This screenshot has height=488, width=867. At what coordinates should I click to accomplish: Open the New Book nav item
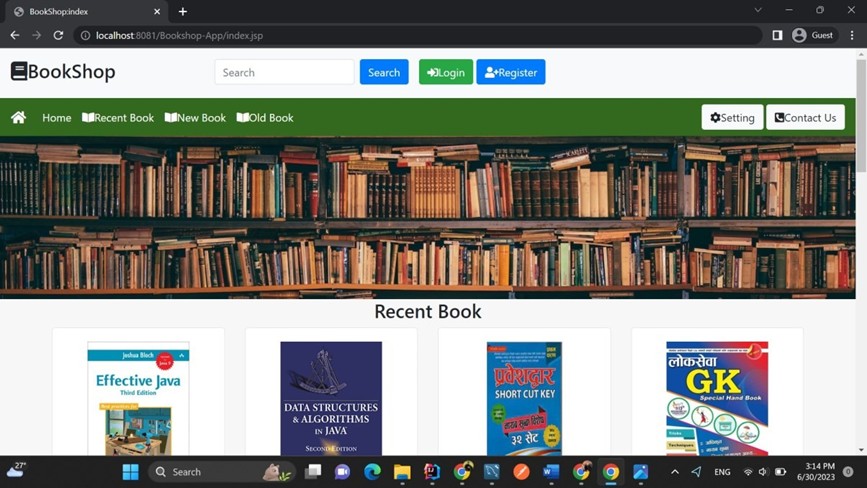195,117
